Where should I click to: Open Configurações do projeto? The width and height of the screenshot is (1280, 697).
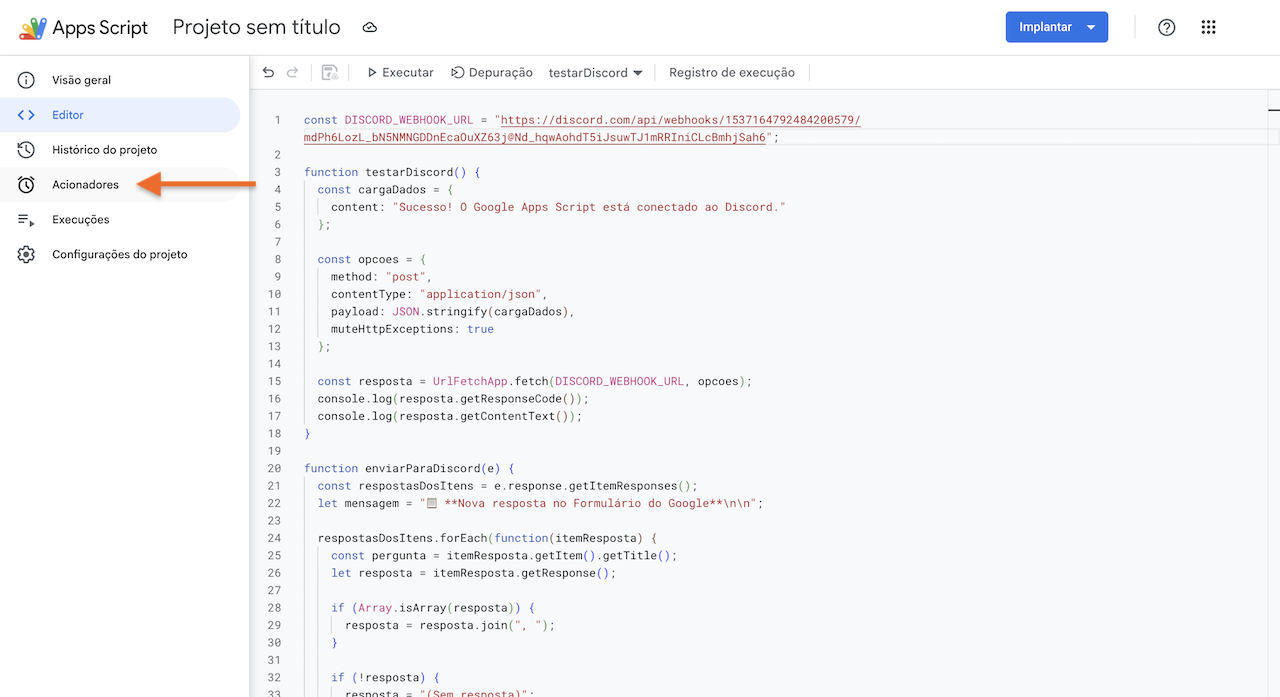coord(120,255)
